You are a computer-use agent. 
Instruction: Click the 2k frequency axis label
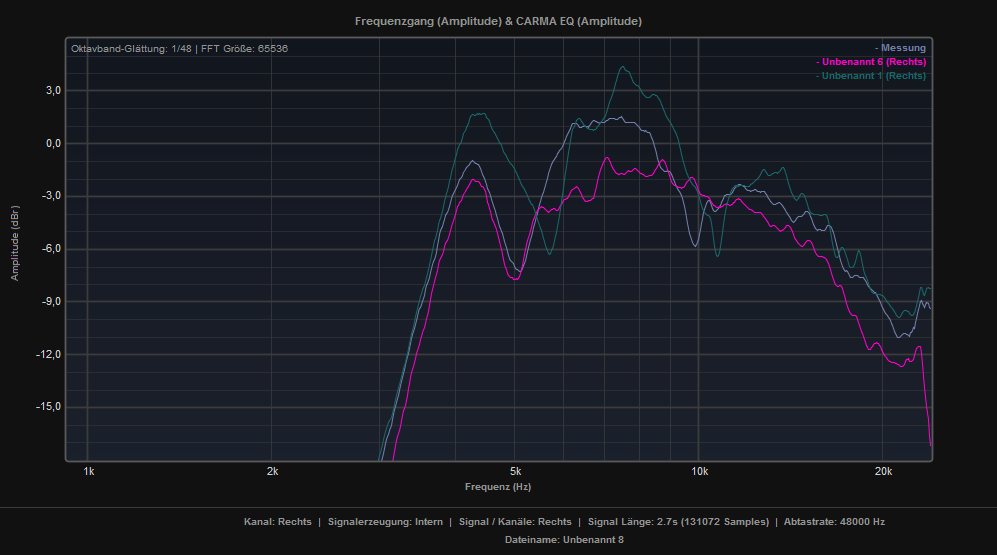pos(272,471)
